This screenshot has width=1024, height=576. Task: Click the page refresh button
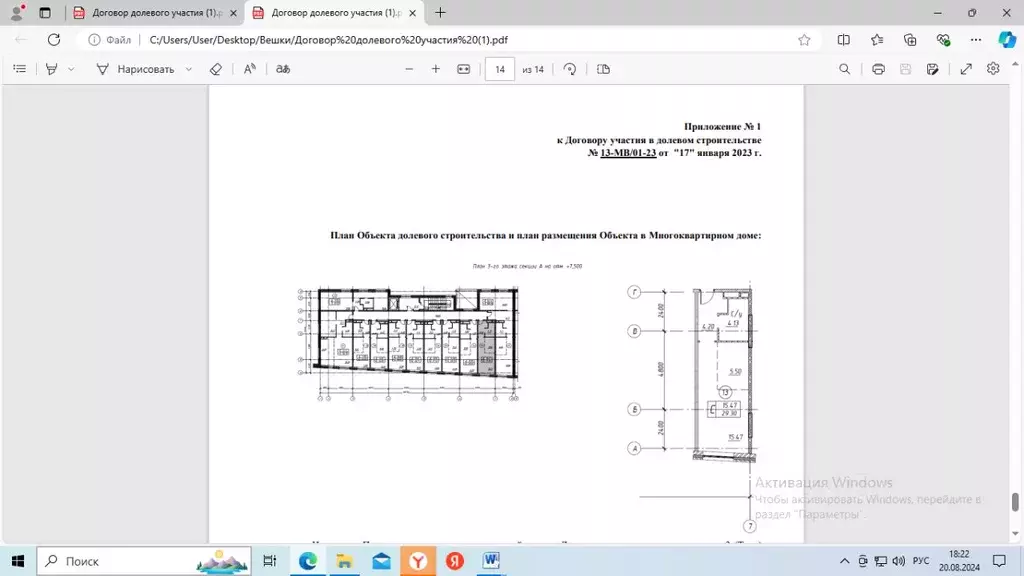click(53, 40)
